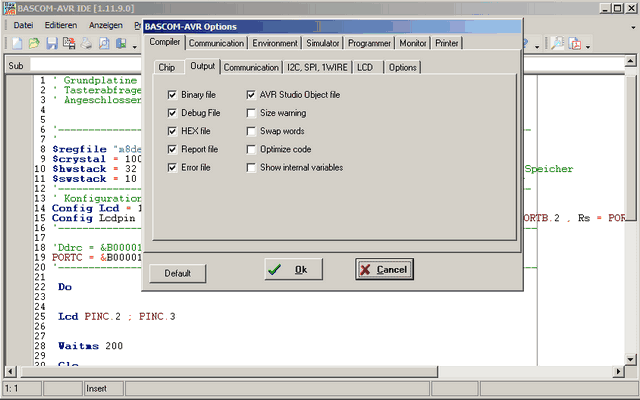
Task: Click the Cancel button
Action: coord(384,269)
